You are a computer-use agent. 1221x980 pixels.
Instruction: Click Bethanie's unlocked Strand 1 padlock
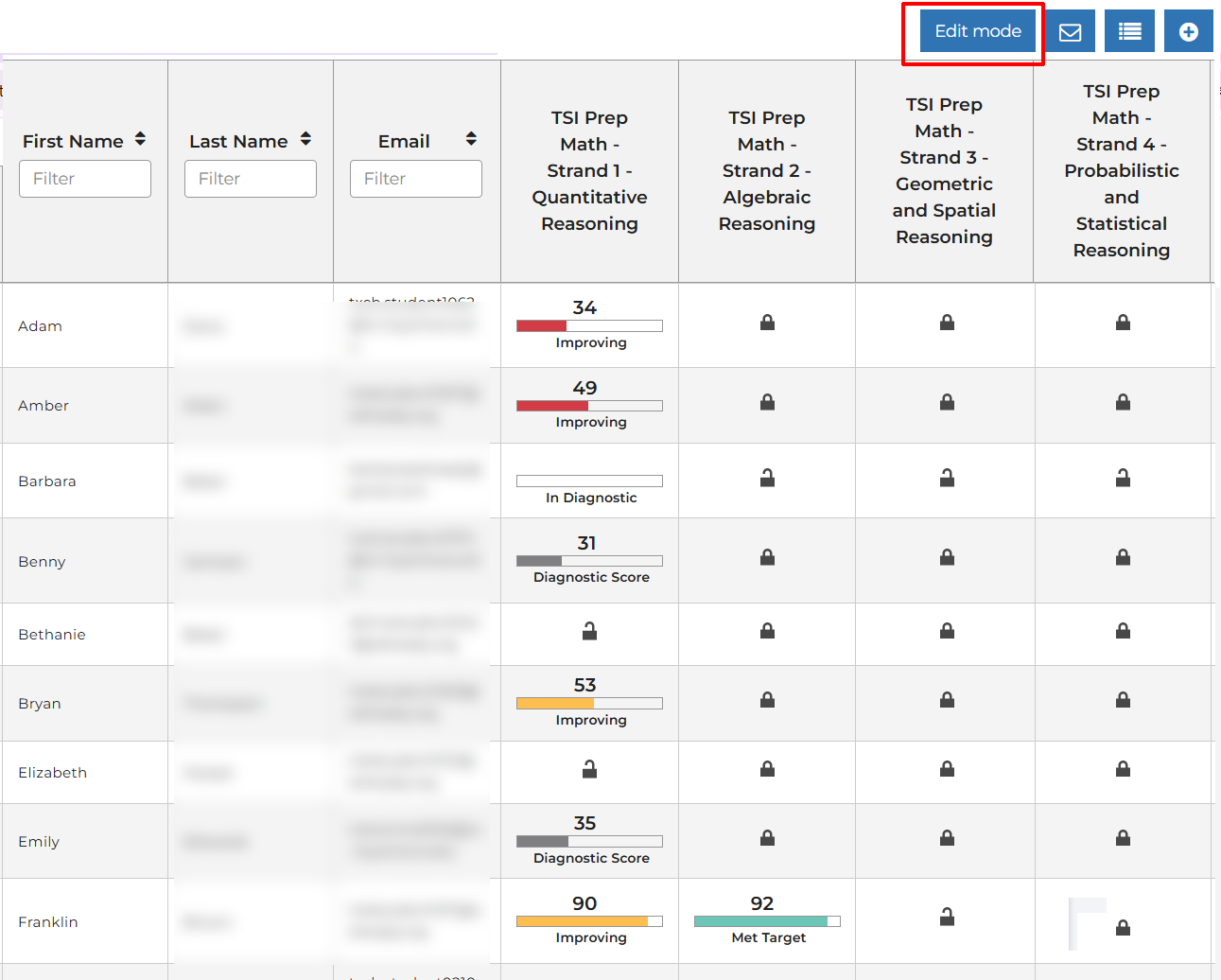589,631
